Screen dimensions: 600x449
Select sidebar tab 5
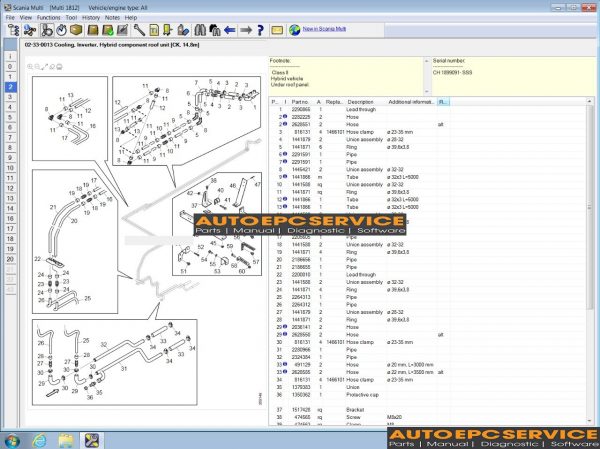tap(10, 117)
